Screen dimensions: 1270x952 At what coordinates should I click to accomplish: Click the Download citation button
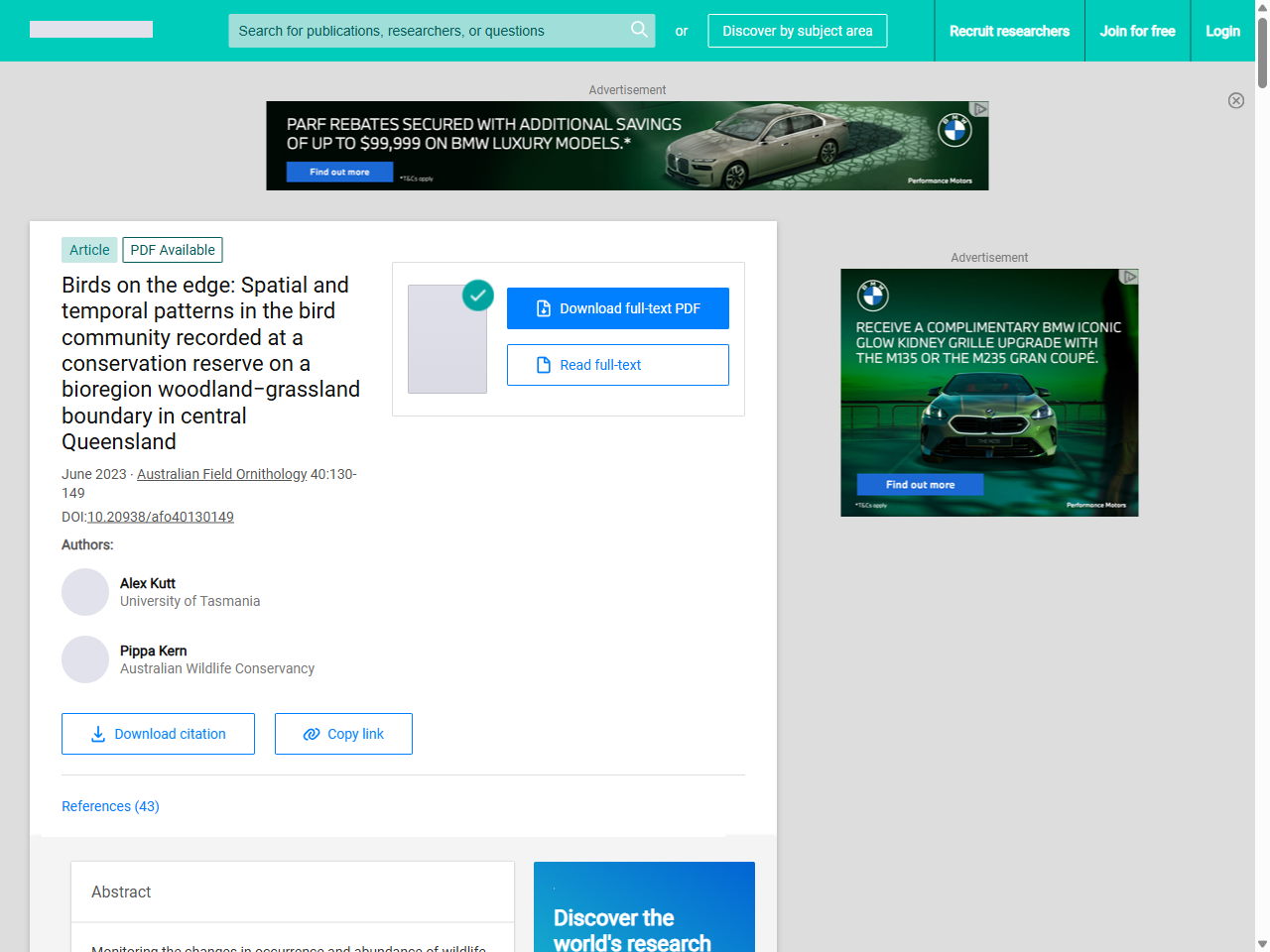point(158,734)
